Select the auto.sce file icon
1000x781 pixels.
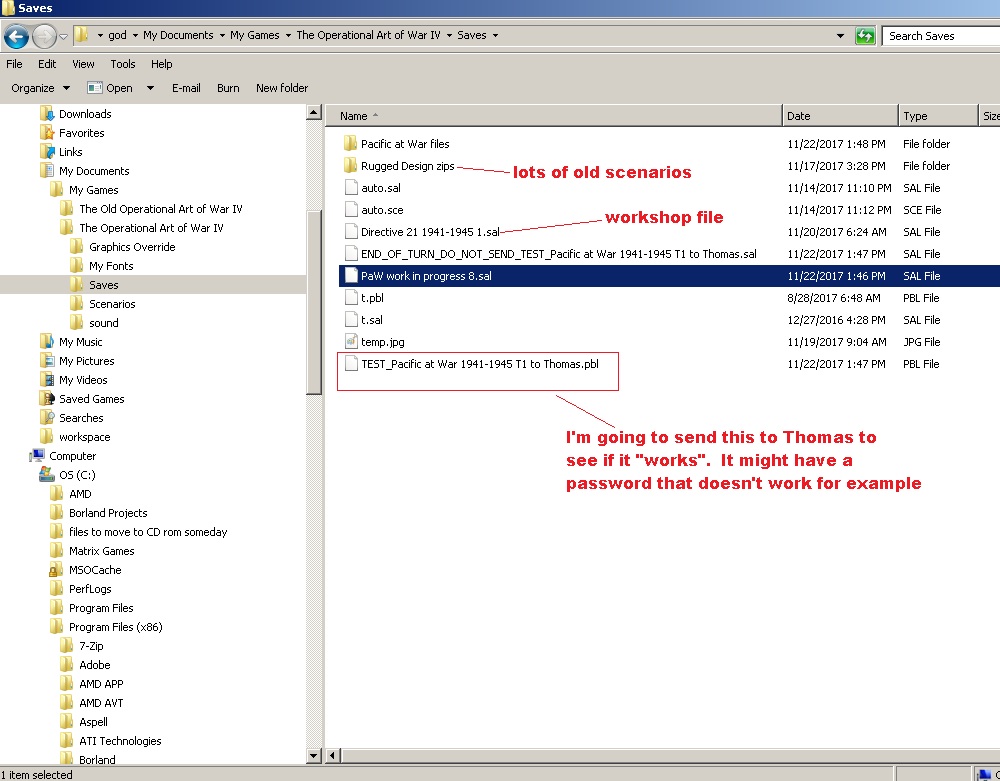pyautogui.click(x=351, y=210)
